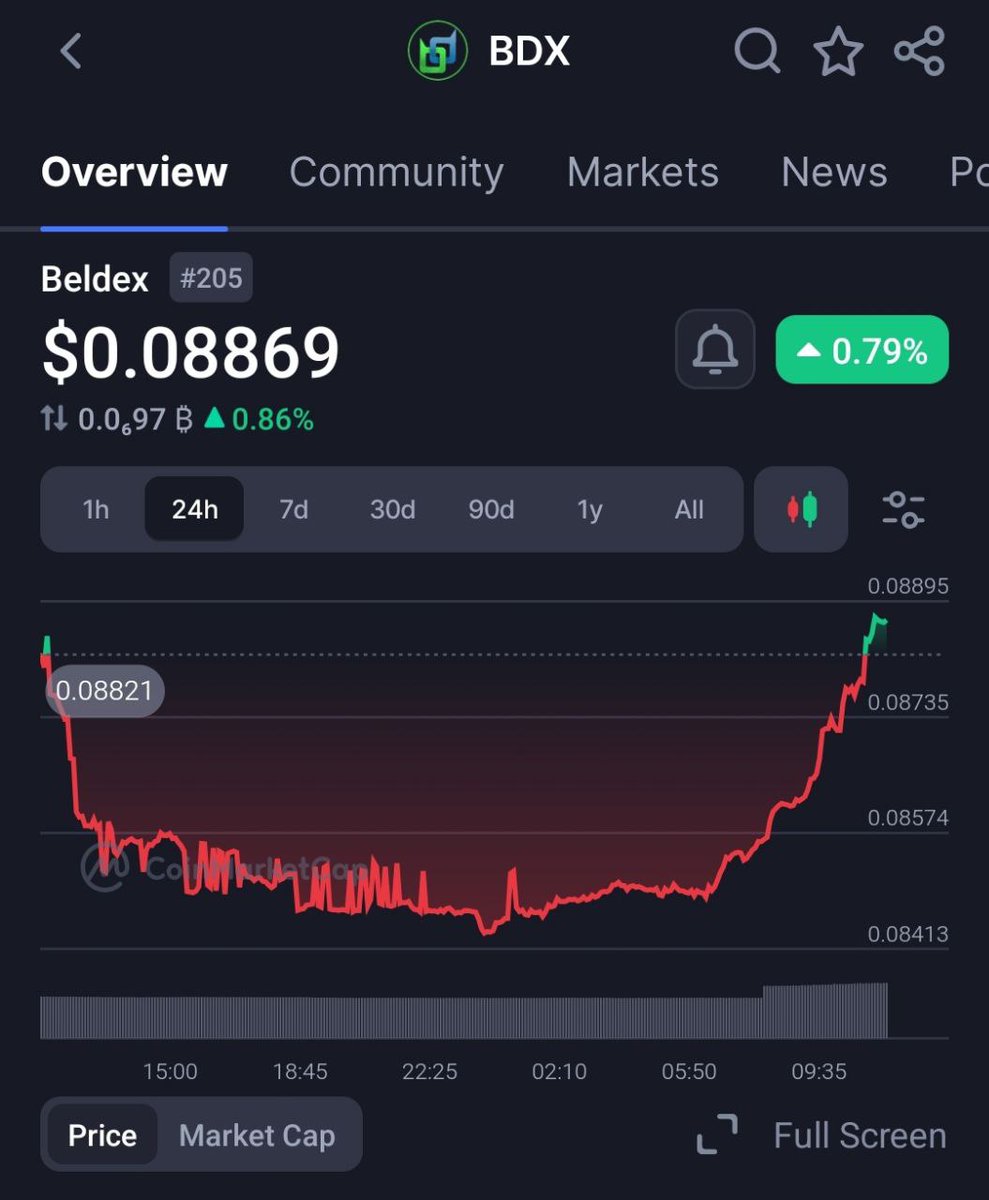
Task: Tap the #205 rank badge
Action: [x=211, y=278]
